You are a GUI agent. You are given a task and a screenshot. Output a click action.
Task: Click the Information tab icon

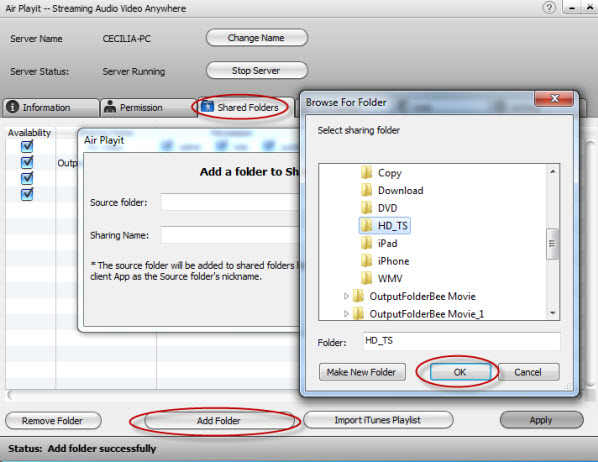[x=12, y=107]
